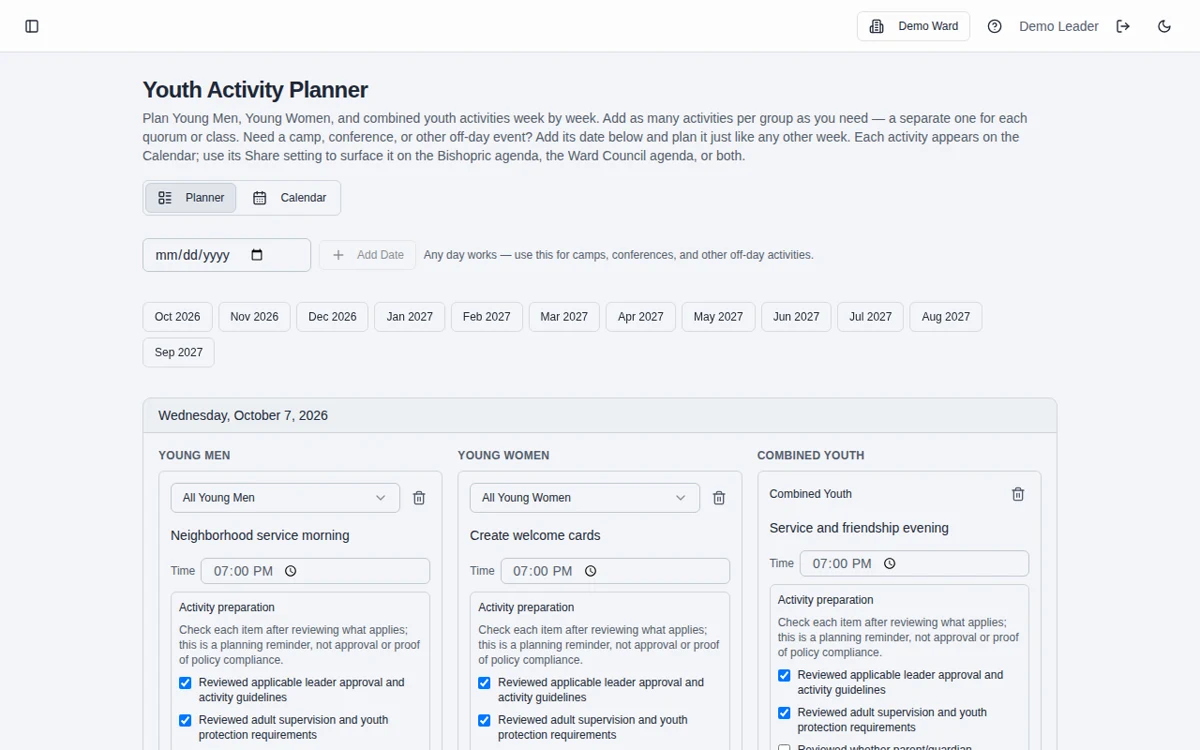Click the Planner list icon
Screen dimensions: 1200x750
point(165,198)
